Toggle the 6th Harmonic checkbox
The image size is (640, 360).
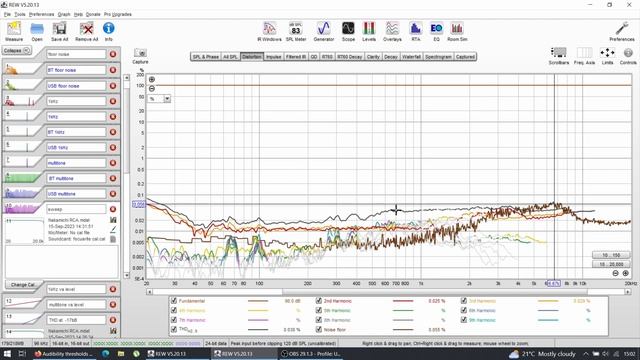[464, 311]
